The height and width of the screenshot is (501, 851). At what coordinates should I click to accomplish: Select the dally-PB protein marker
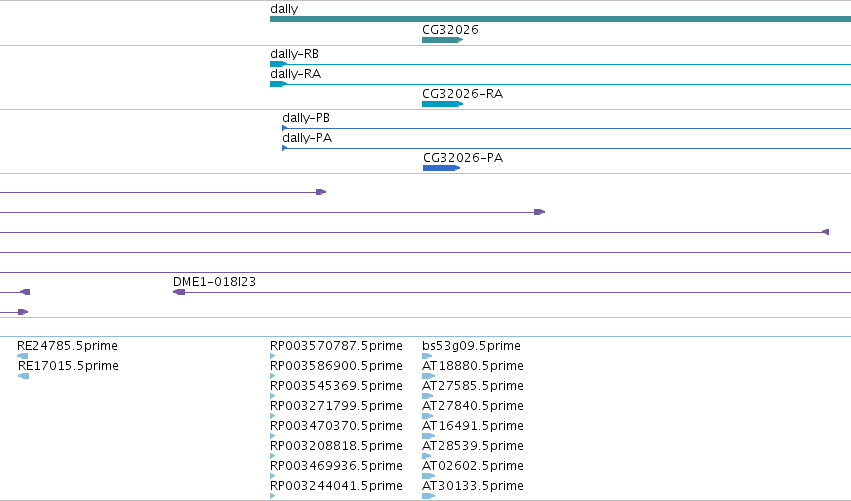284,128
